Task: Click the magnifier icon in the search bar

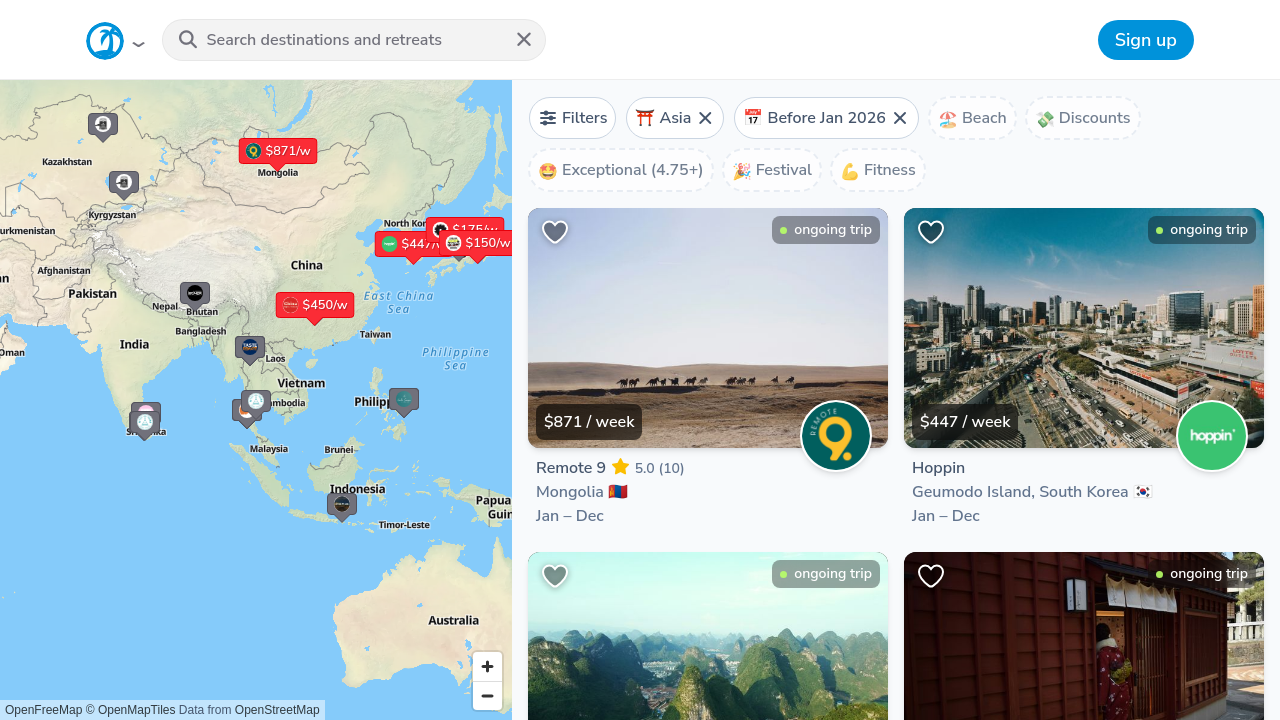Action: [x=188, y=40]
